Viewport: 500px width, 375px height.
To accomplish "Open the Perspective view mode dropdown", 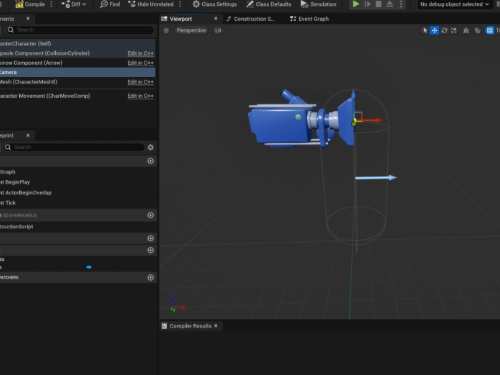I will [x=191, y=30].
